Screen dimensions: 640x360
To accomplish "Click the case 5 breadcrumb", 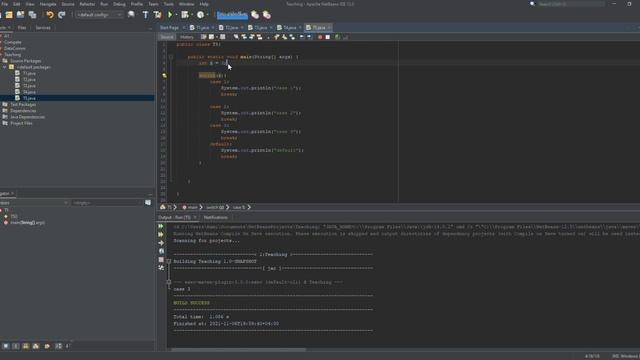I will click(239, 207).
